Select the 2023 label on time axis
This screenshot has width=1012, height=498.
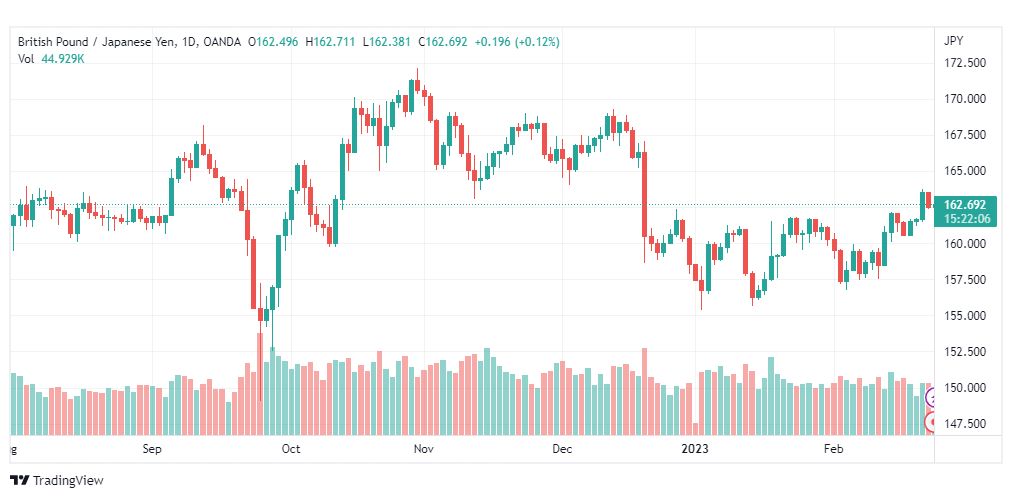[x=695, y=449]
